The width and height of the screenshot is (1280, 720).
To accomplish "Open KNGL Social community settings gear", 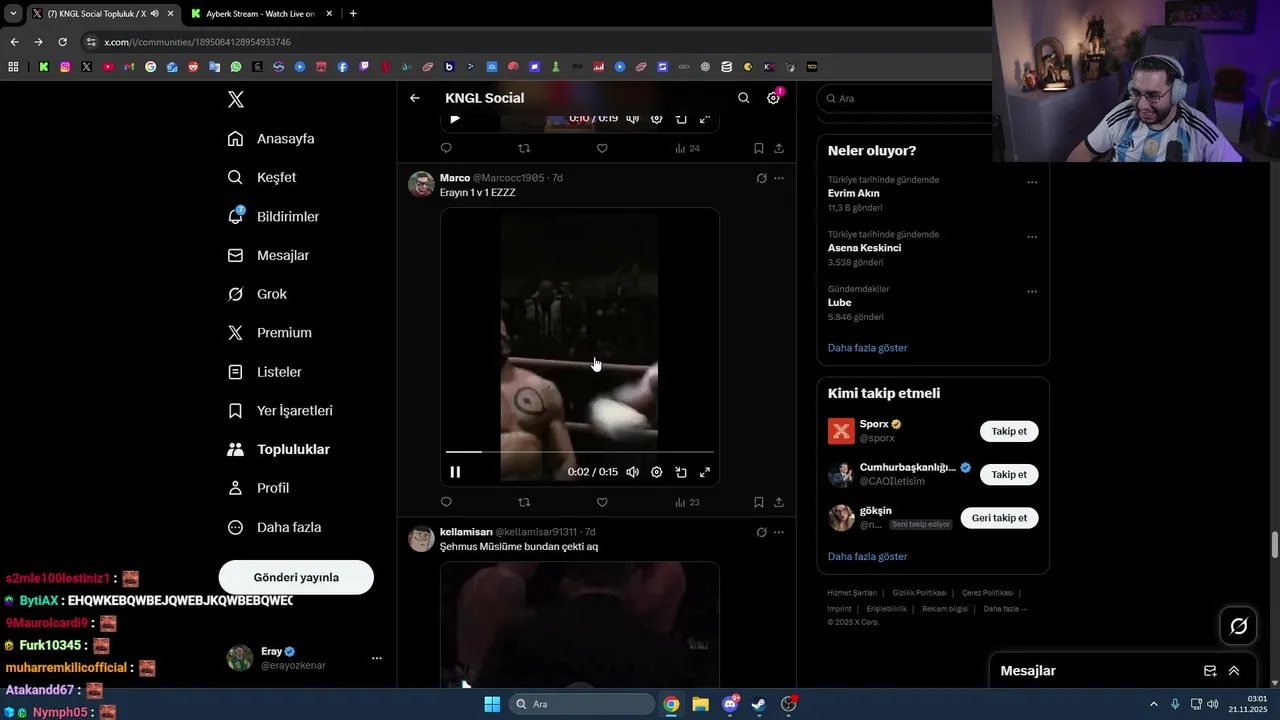I will 773,98.
